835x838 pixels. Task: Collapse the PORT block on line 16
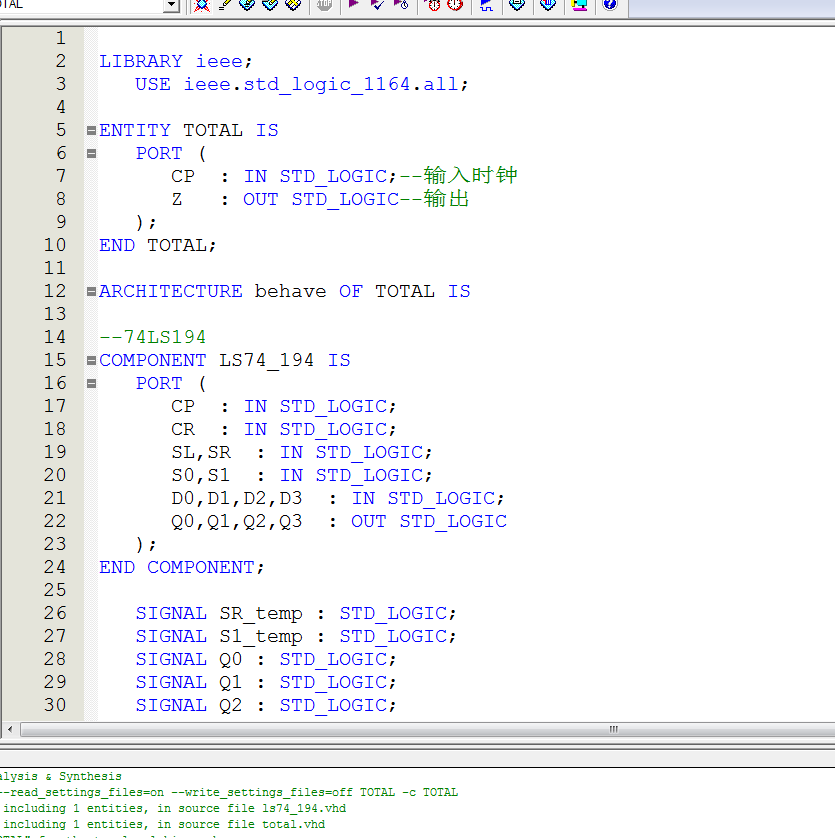click(91, 383)
